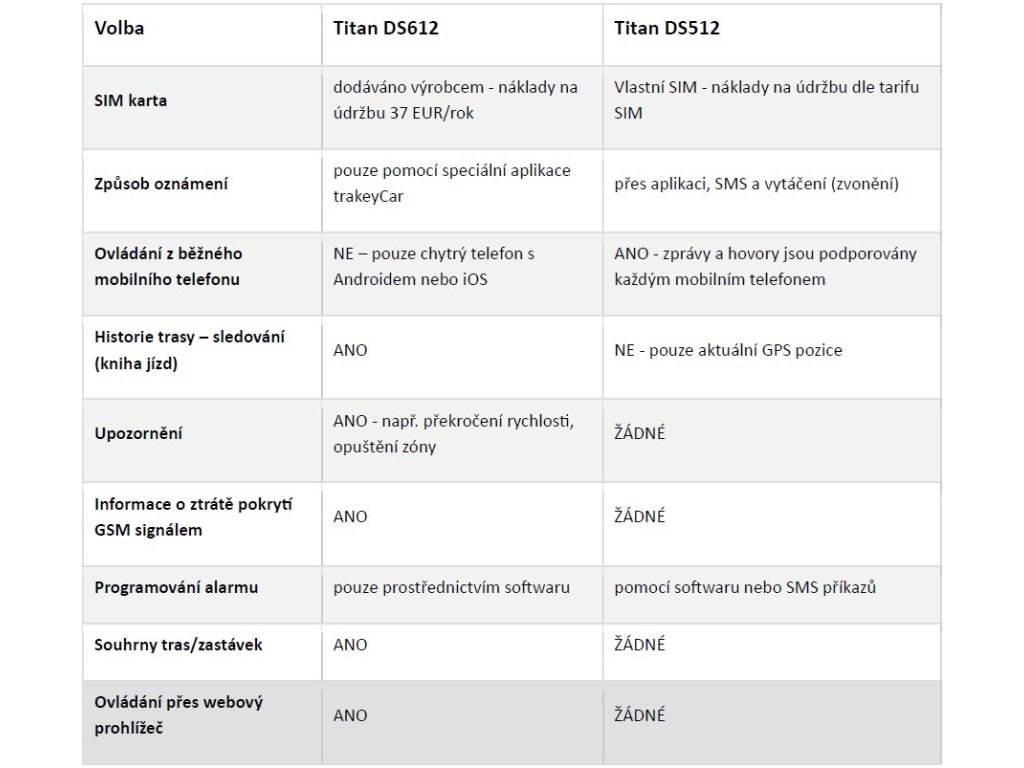
Task: Click the SIM karta row label
Action: click(131, 101)
